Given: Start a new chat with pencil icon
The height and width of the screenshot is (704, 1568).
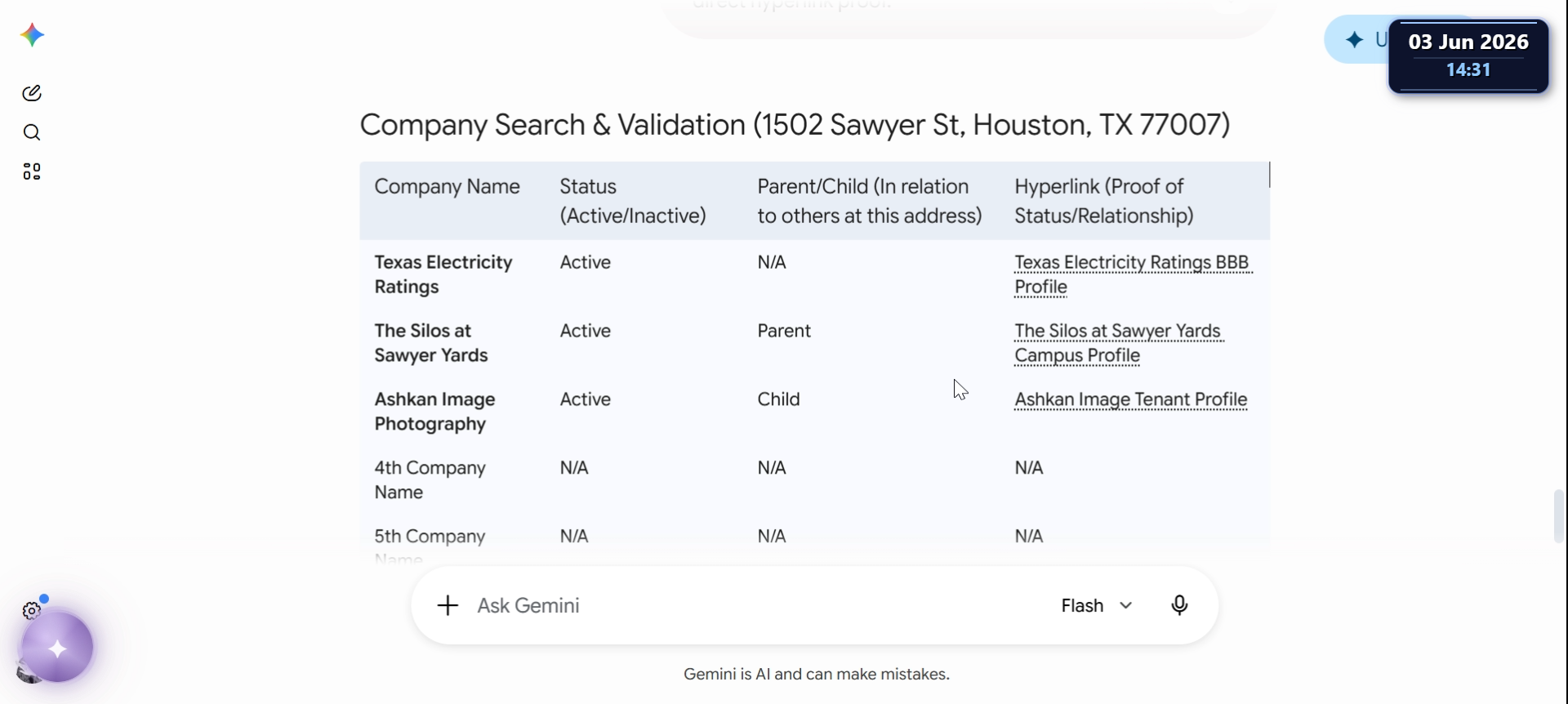Looking at the screenshot, I should [x=32, y=93].
